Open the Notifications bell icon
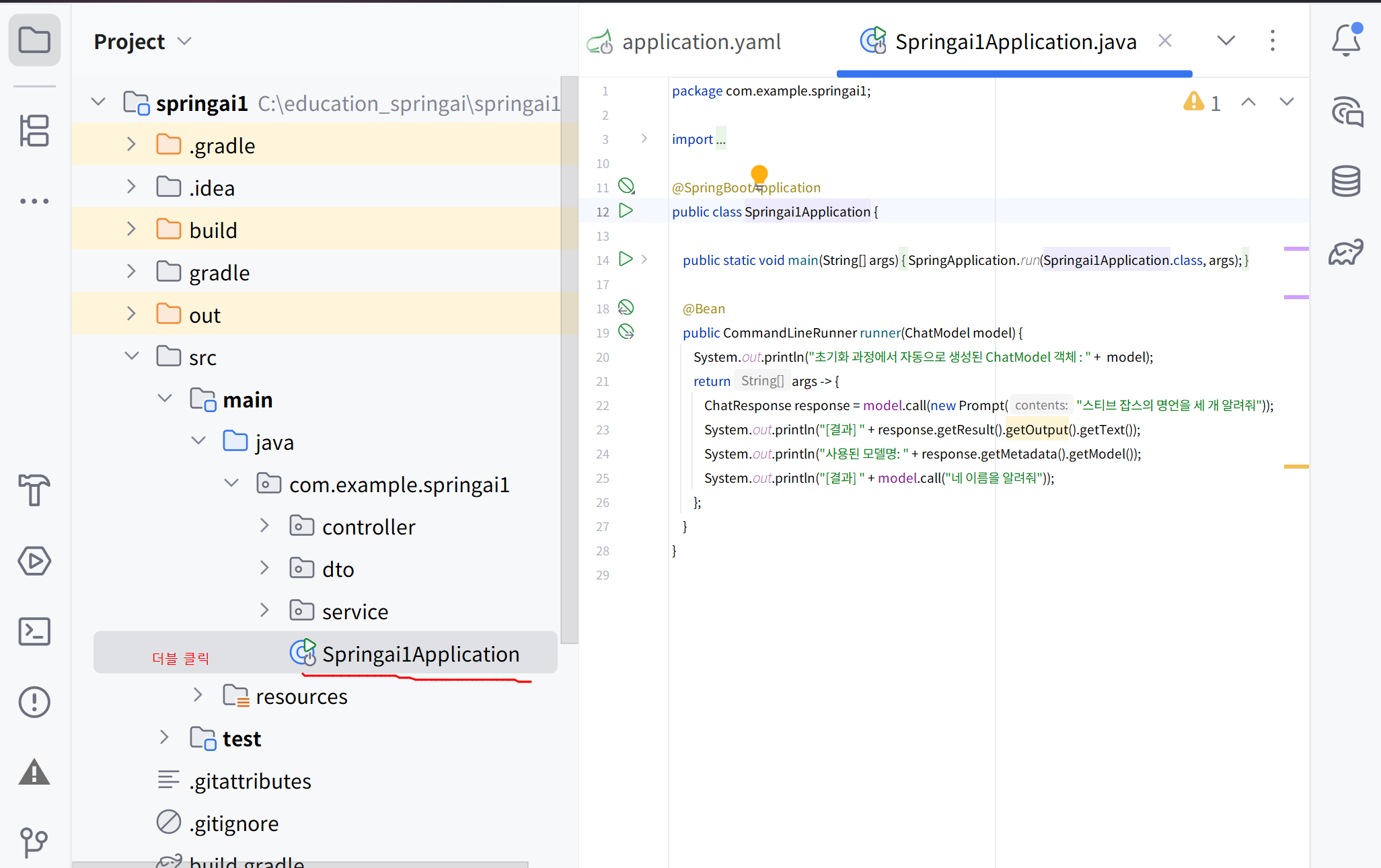The width and height of the screenshot is (1381, 868). 1346,40
